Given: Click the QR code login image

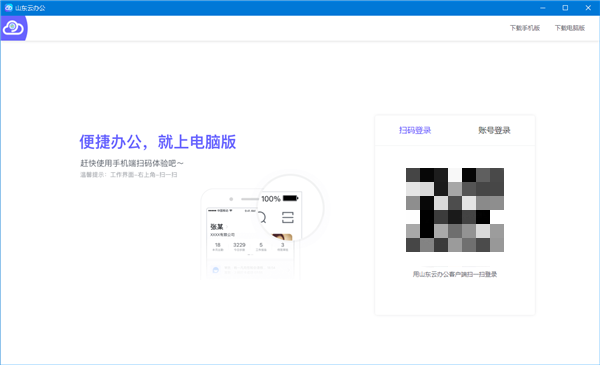Looking at the screenshot, I should [455, 210].
